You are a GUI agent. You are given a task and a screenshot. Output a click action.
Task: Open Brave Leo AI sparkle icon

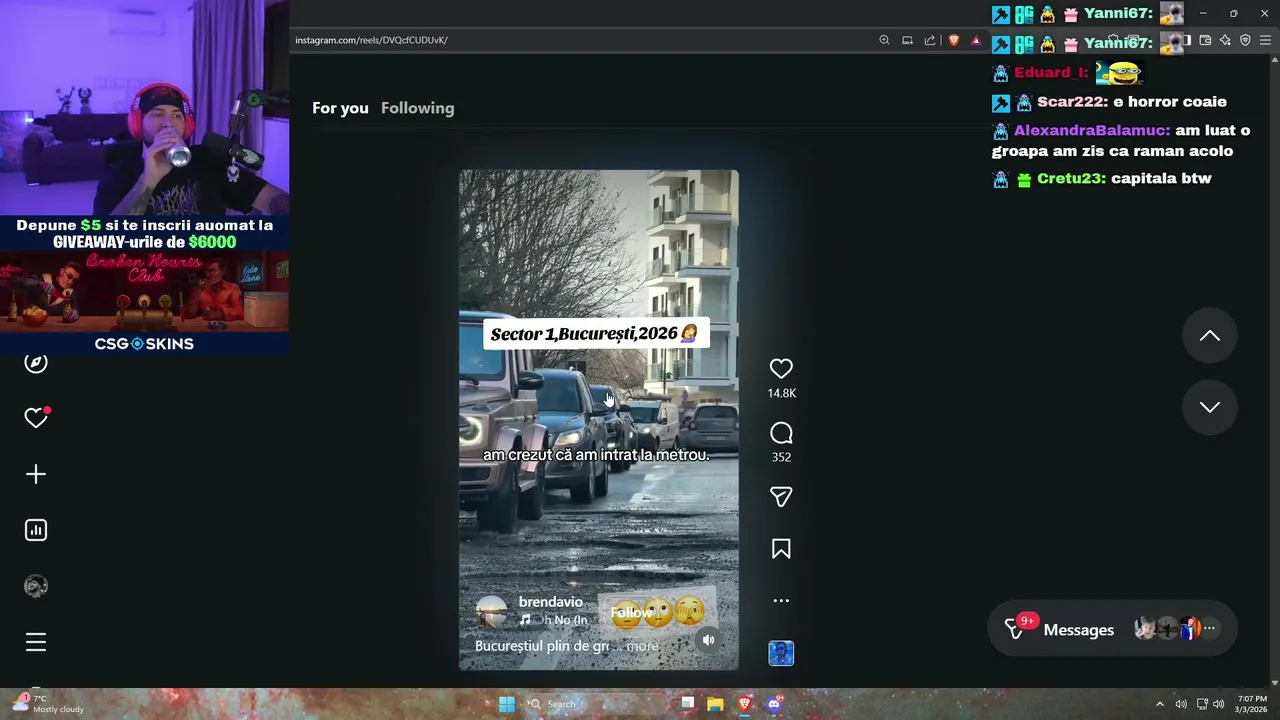click(1225, 40)
